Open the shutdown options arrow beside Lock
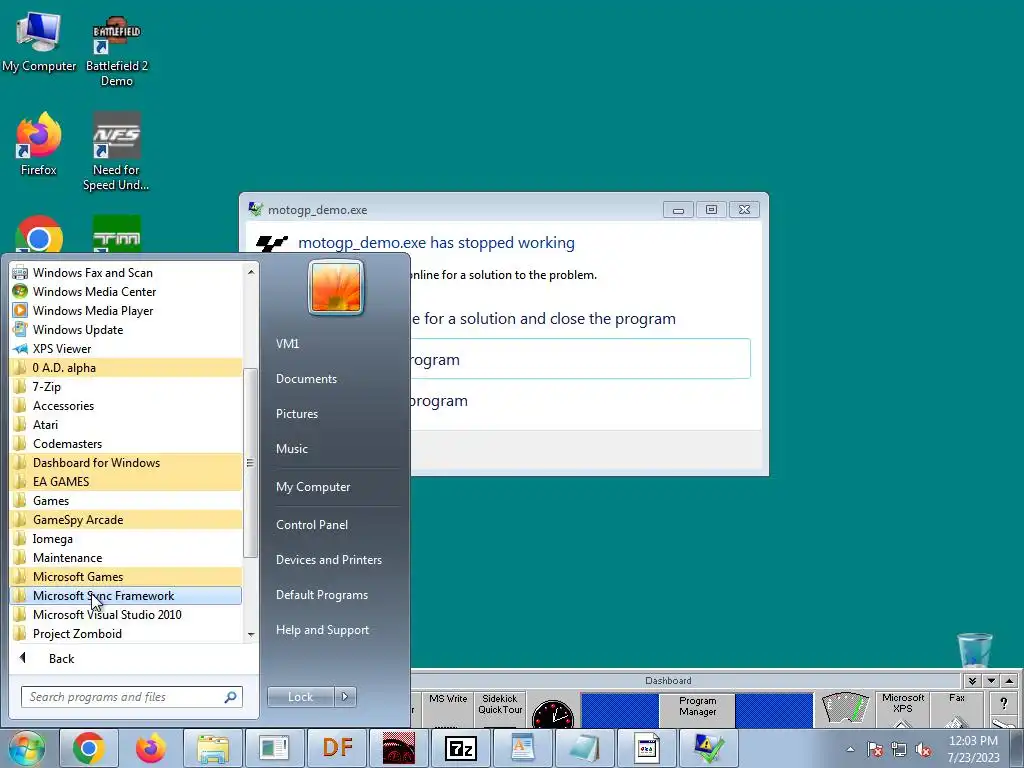Viewport: 1024px width, 768px height. coord(345,697)
